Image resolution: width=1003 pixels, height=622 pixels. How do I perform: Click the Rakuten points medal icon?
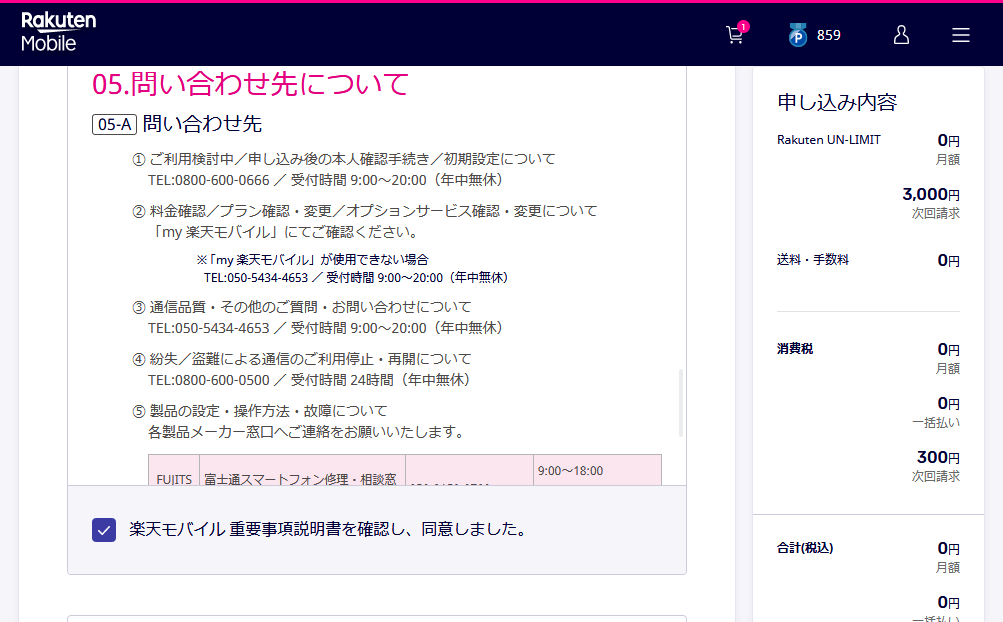click(797, 35)
